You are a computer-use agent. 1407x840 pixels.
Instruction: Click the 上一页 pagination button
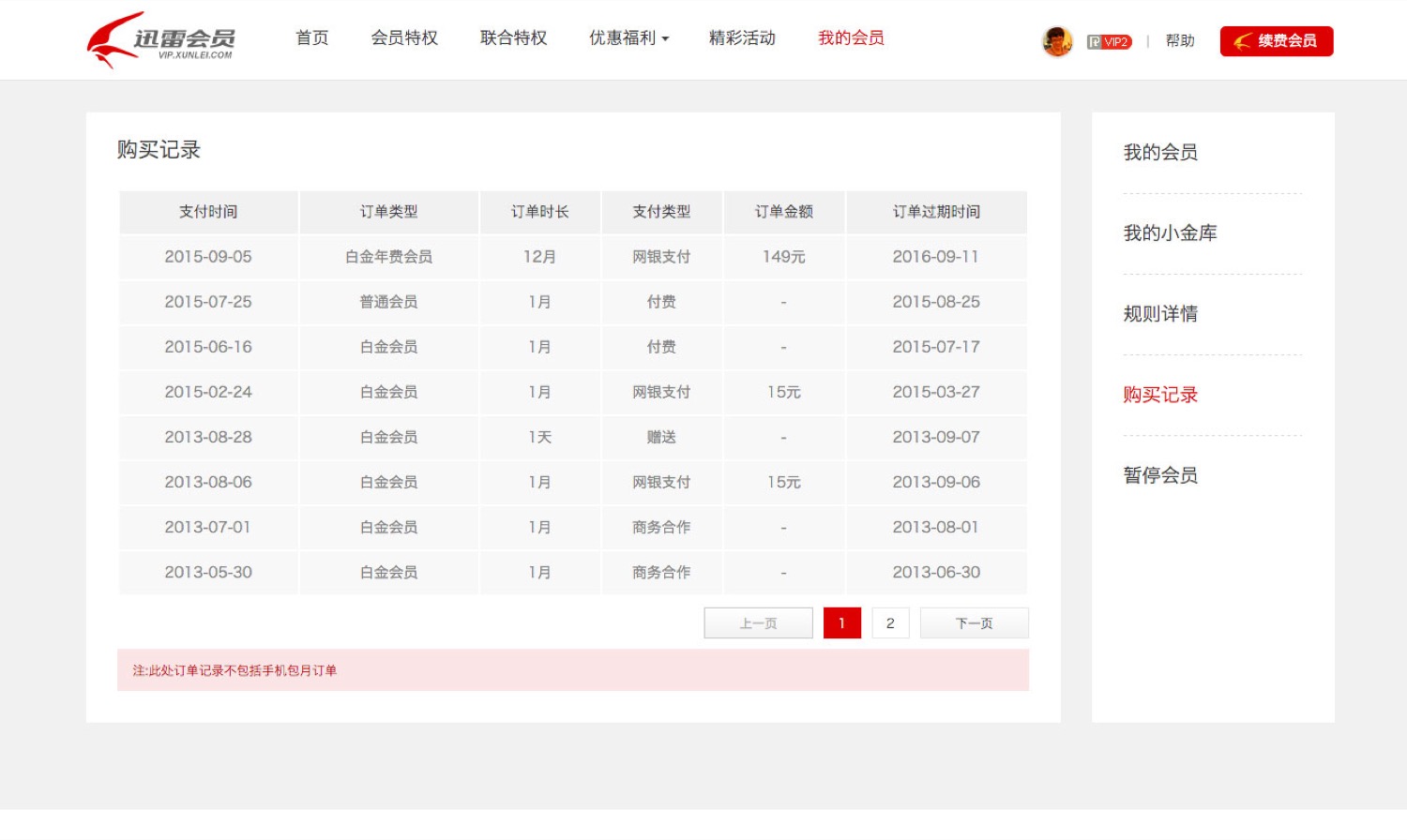coord(758,623)
